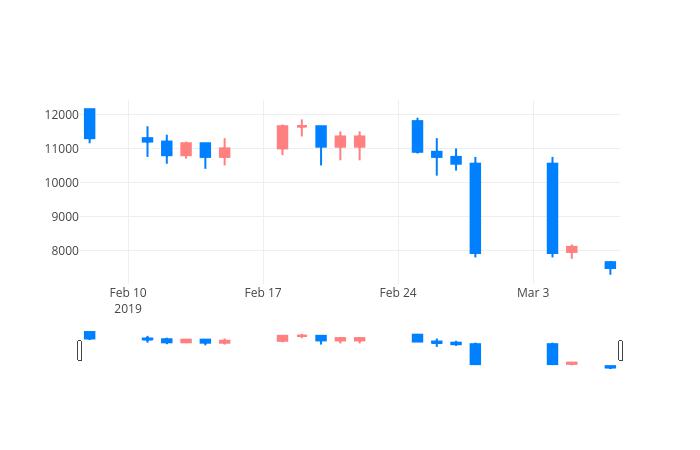Click the Feb 17 axis label

263,293
